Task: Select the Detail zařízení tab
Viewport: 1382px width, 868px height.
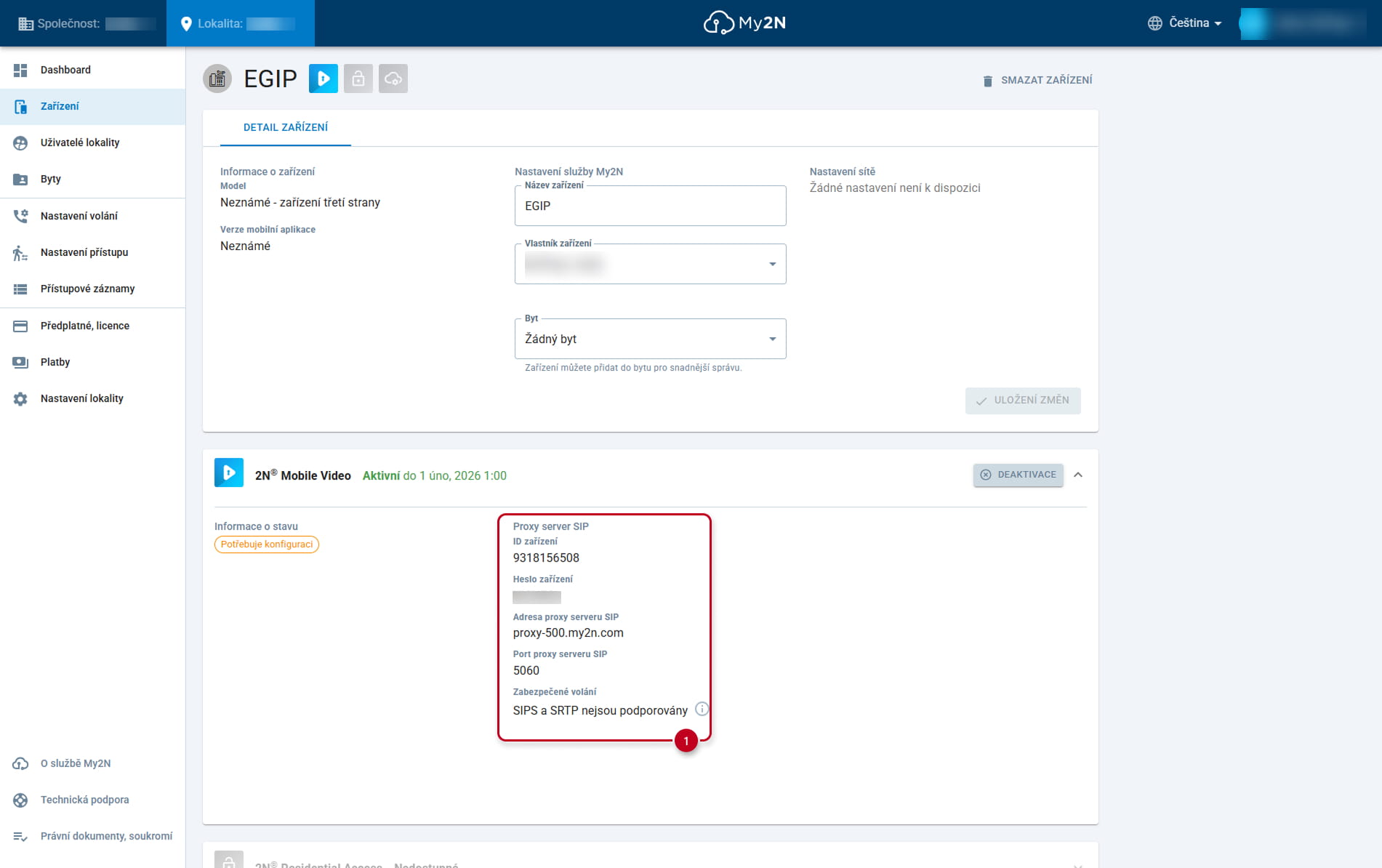Action: [x=286, y=128]
